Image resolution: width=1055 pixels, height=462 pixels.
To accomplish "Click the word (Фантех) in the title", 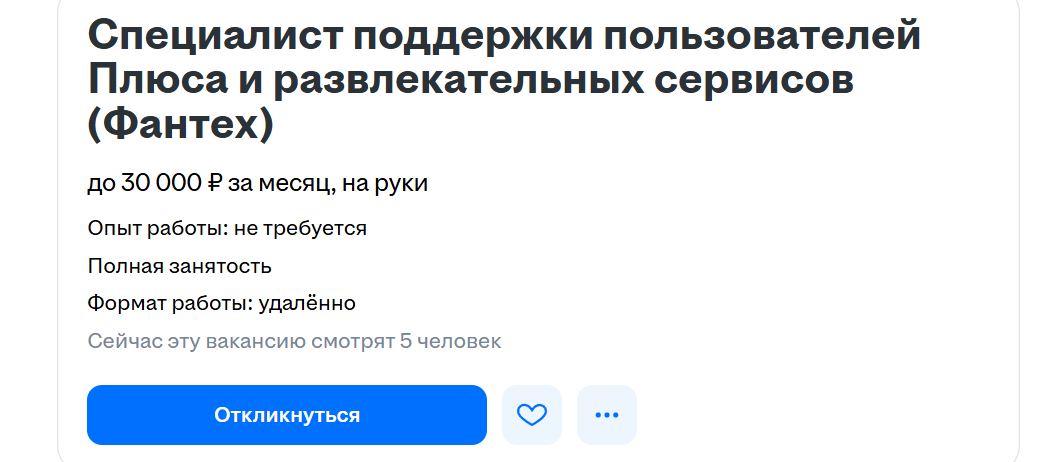I will (x=181, y=124).
